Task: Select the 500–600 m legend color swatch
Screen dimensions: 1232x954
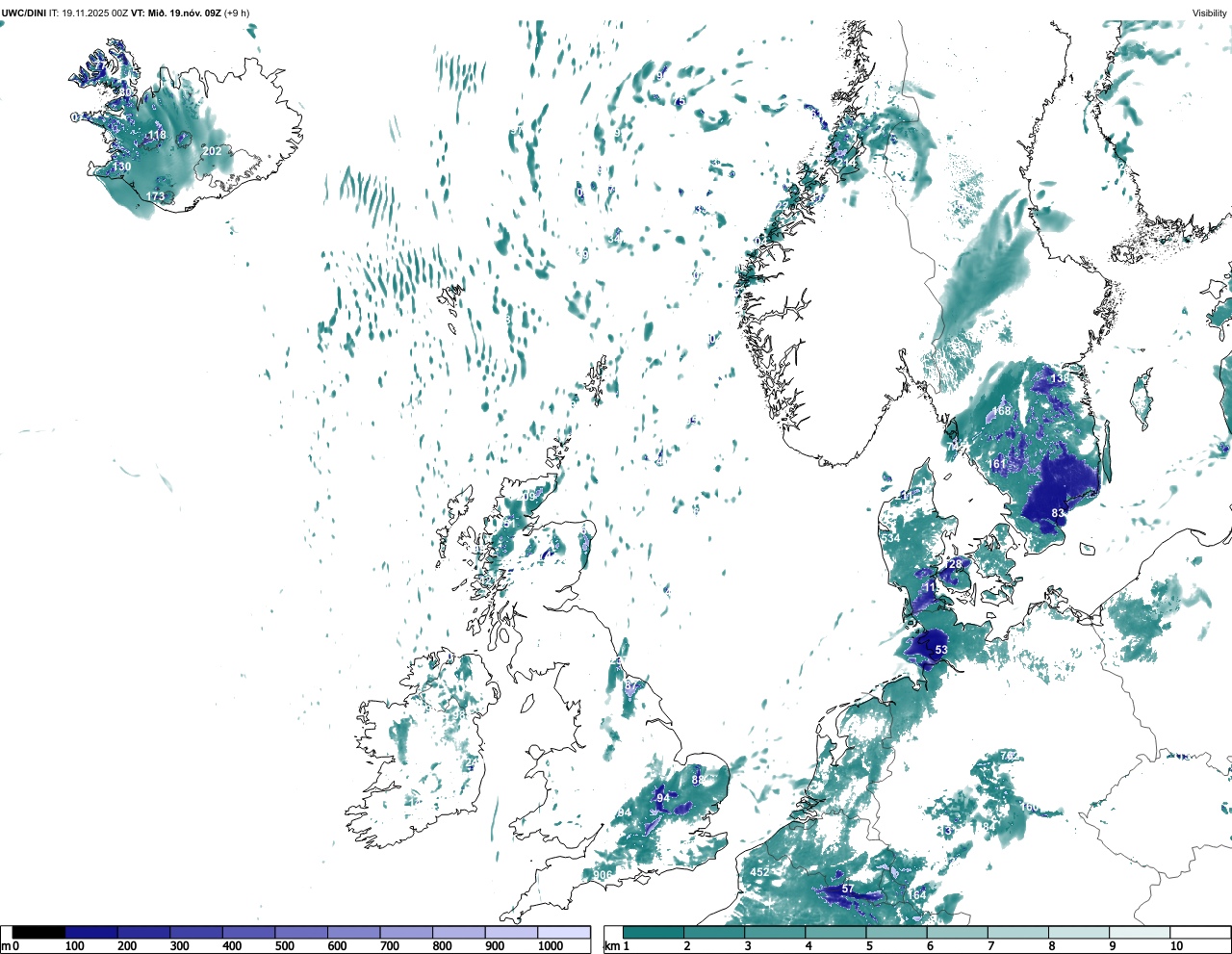Action: [301, 933]
